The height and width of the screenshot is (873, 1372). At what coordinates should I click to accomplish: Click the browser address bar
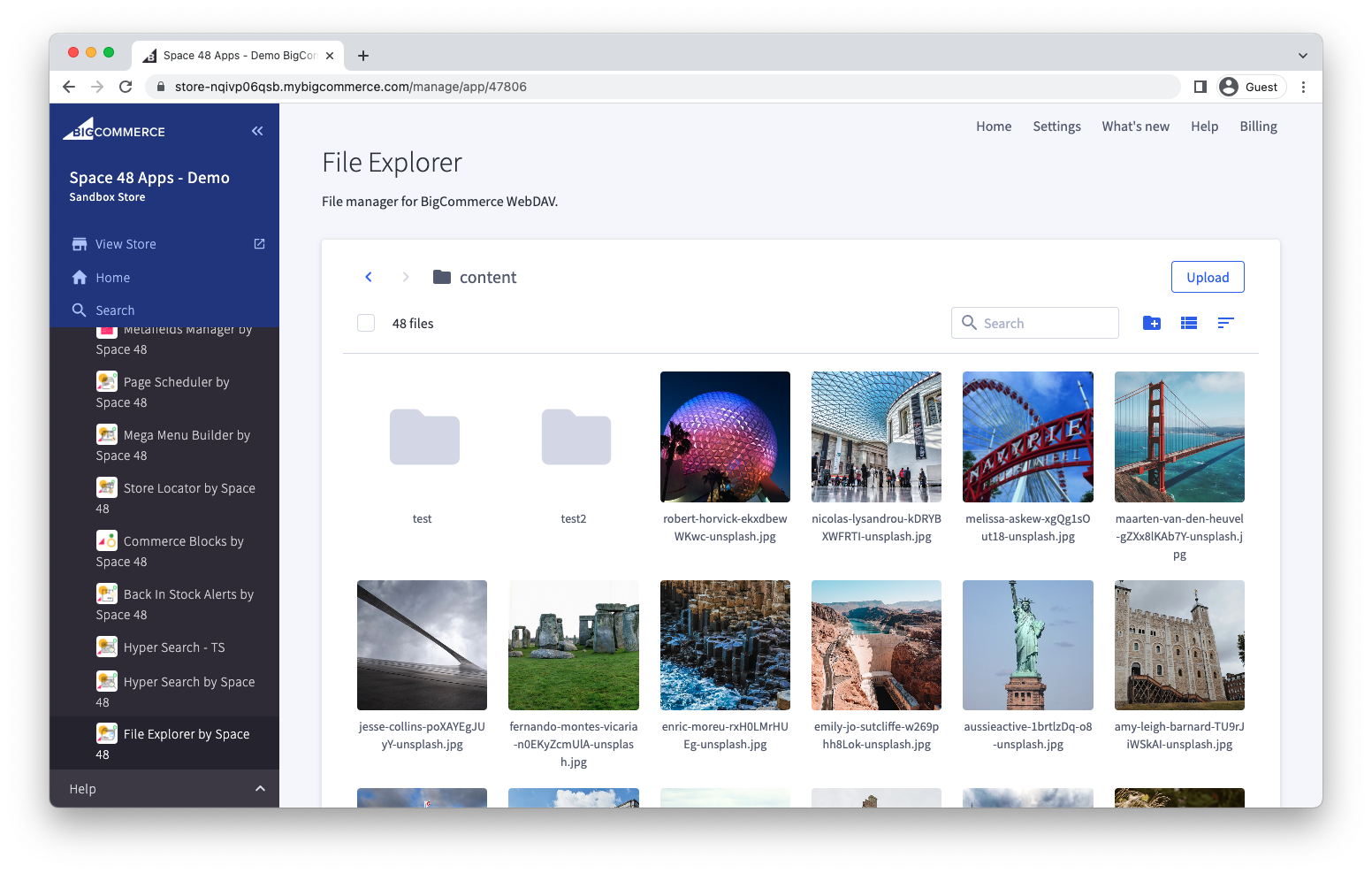click(x=663, y=87)
